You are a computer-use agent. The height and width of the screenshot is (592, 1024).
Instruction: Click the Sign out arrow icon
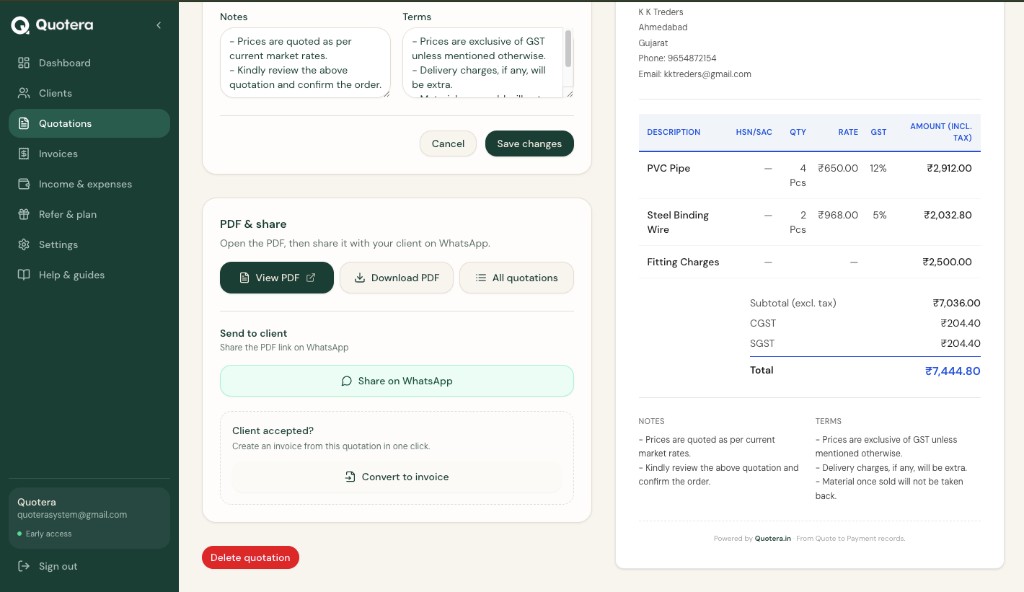[x=24, y=567]
